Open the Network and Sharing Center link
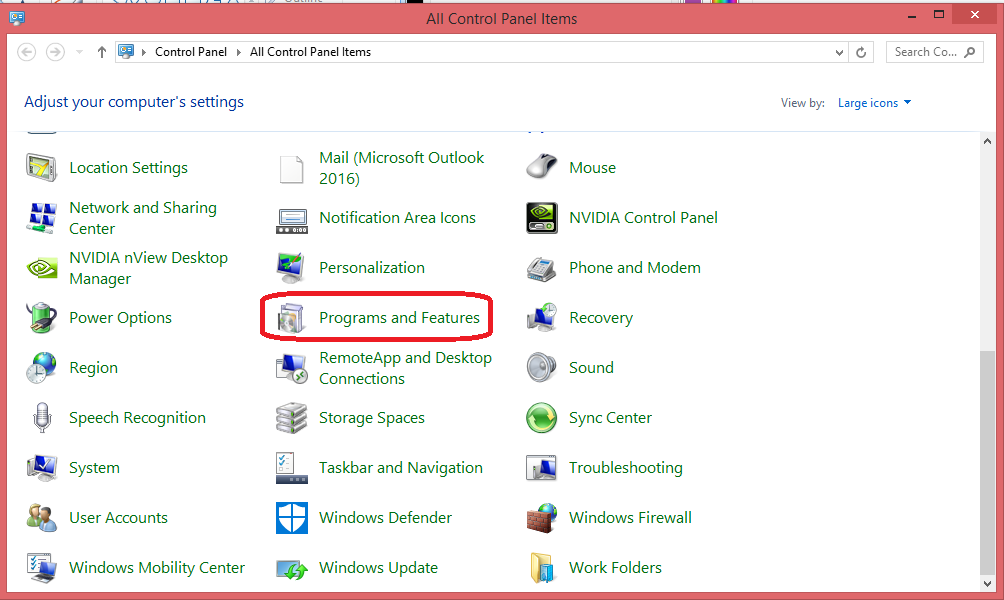Image resolution: width=1004 pixels, height=600 pixels. pyautogui.click(x=142, y=218)
